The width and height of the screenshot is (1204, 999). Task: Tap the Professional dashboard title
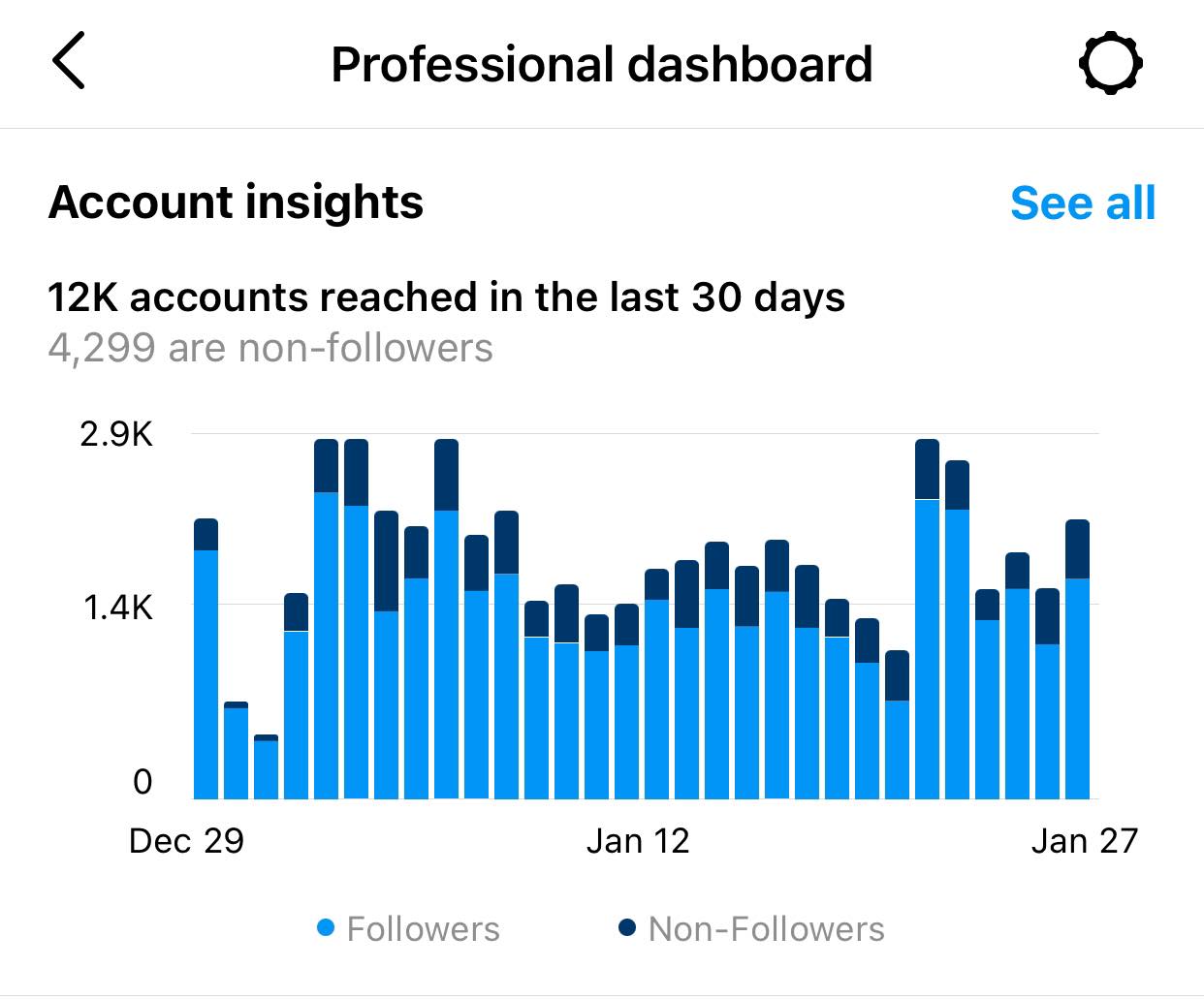[601, 65]
